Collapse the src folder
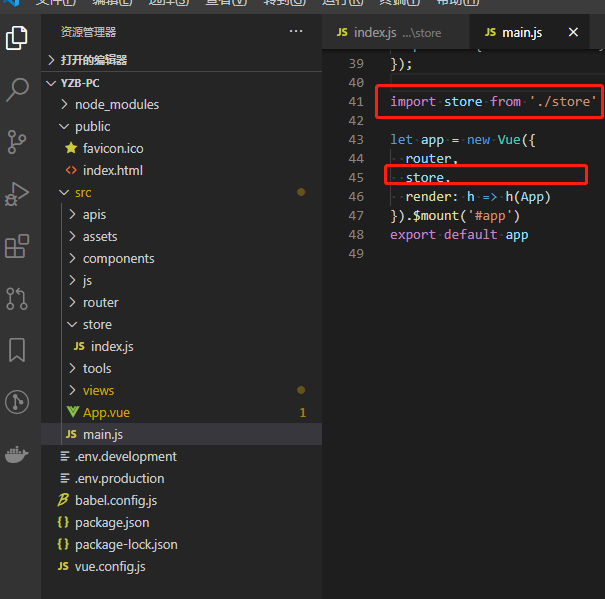The width and height of the screenshot is (605, 599). click(x=82, y=192)
